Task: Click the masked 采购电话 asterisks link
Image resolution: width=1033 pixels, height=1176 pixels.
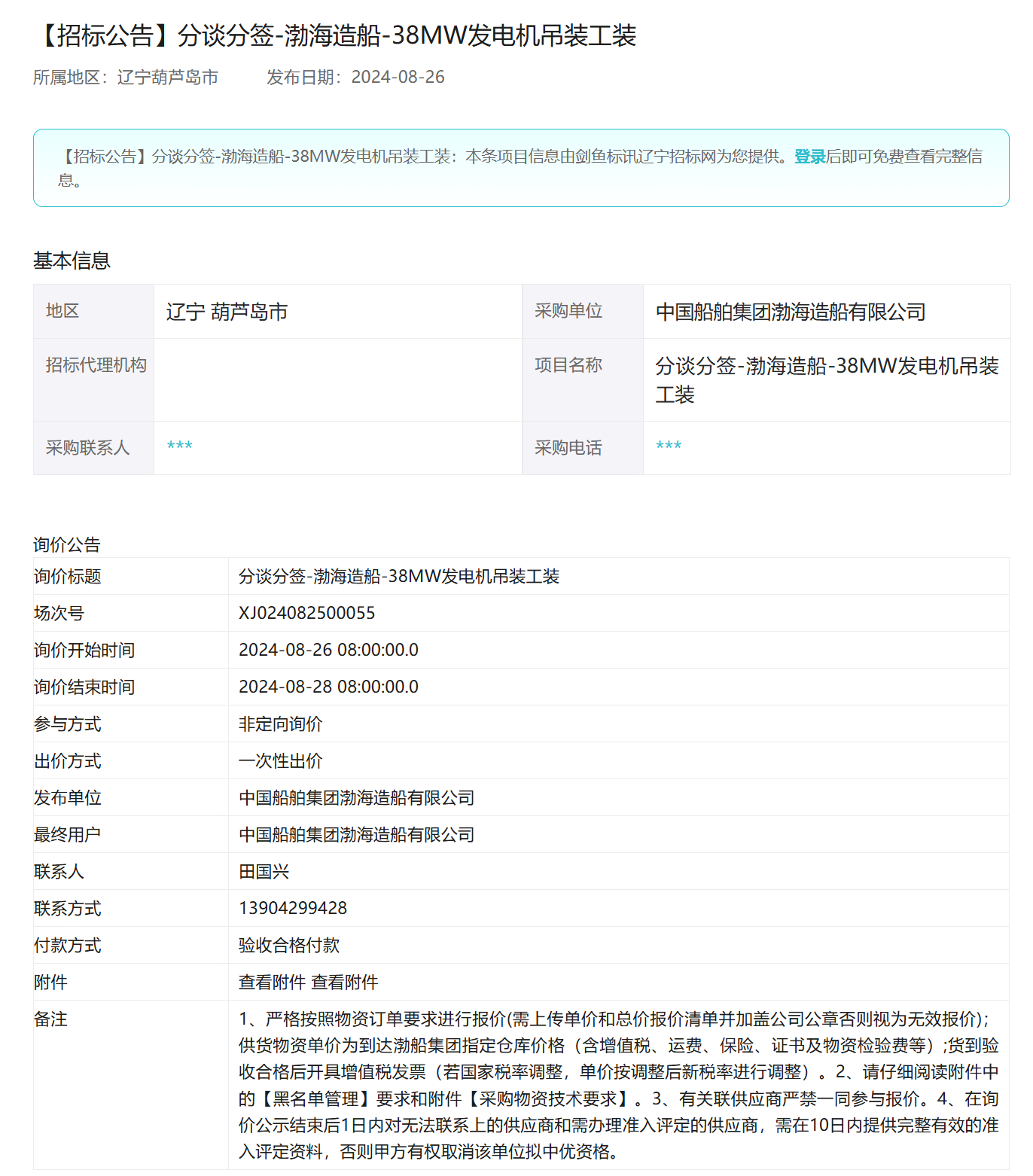Action: (669, 446)
